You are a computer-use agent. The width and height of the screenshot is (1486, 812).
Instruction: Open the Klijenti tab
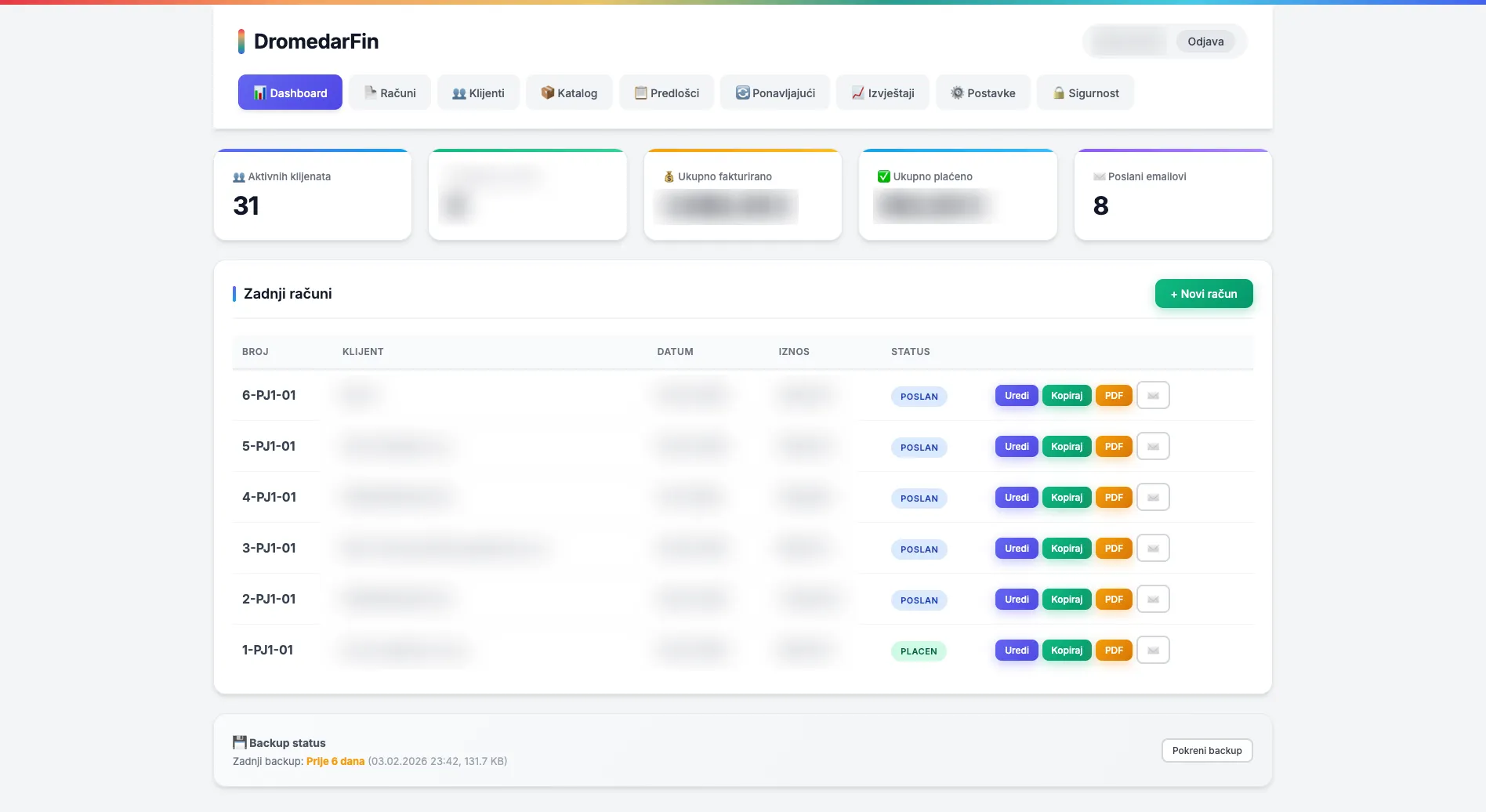pyautogui.click(x=478, y=93)
